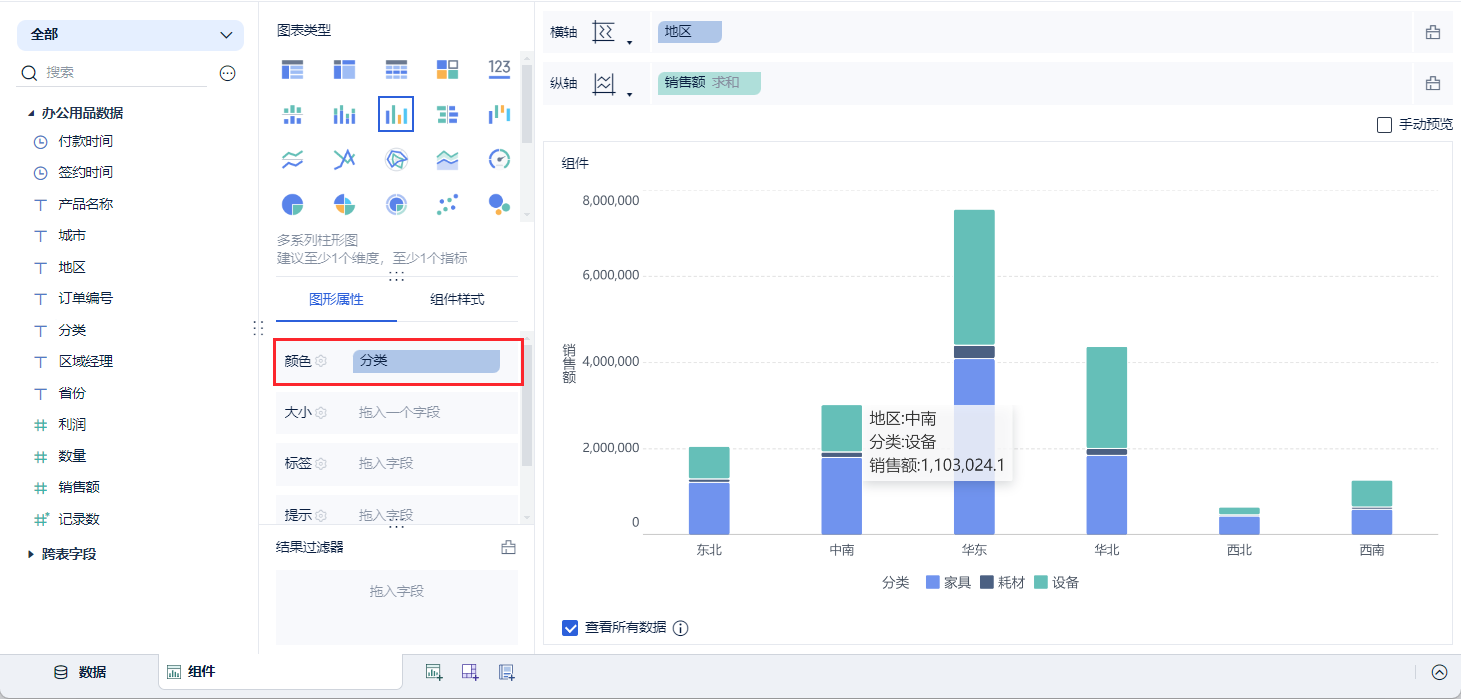
Task: Click the 家具 legend color swatch
Action: (x=933, y=582)
